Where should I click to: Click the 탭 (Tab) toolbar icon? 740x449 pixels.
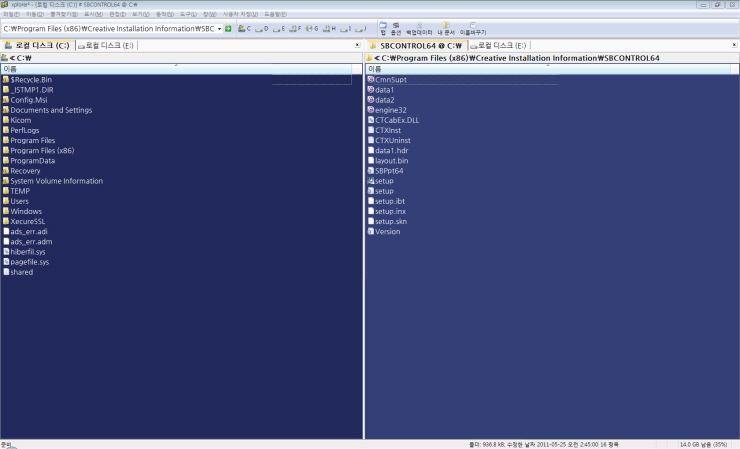383,28
